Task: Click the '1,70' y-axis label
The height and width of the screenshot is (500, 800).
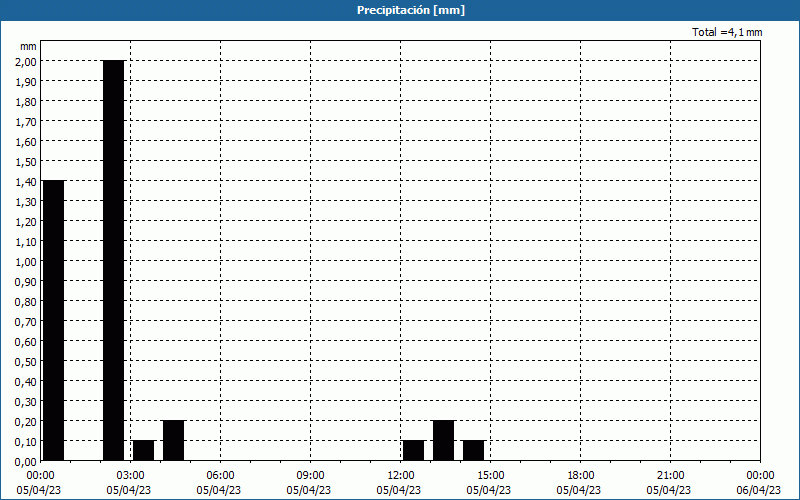Action: (x=26, y=121)
